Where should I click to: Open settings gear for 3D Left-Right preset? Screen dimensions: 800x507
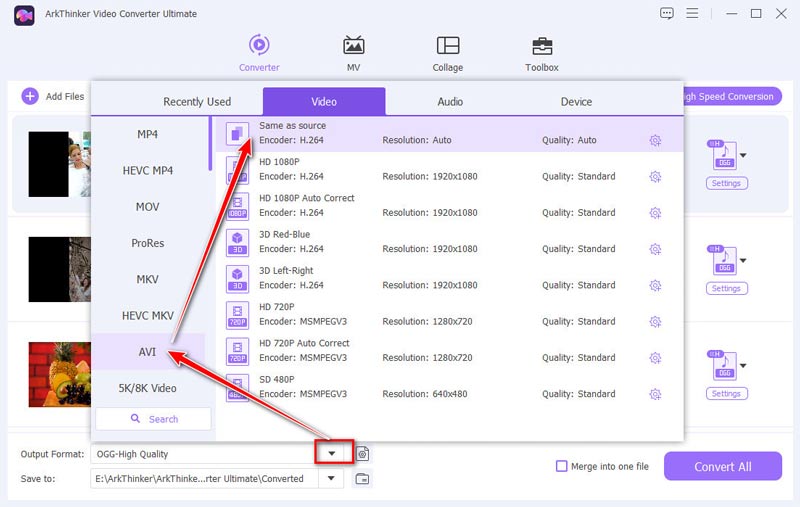click(655, 285)
